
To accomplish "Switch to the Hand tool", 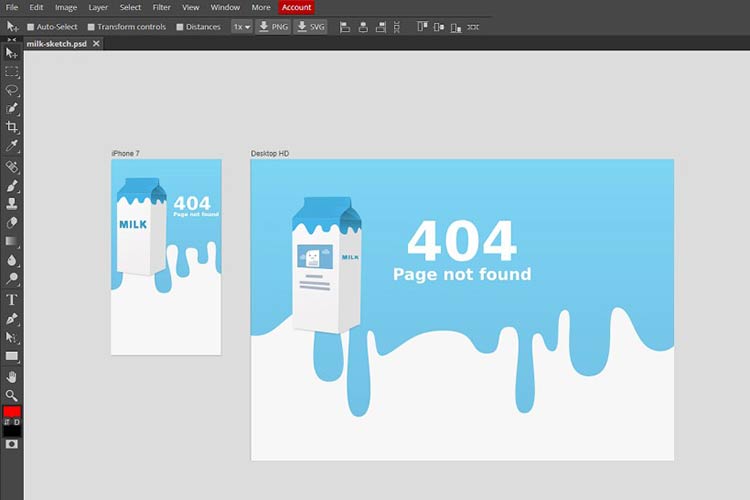I will click(x=12, y=376).
